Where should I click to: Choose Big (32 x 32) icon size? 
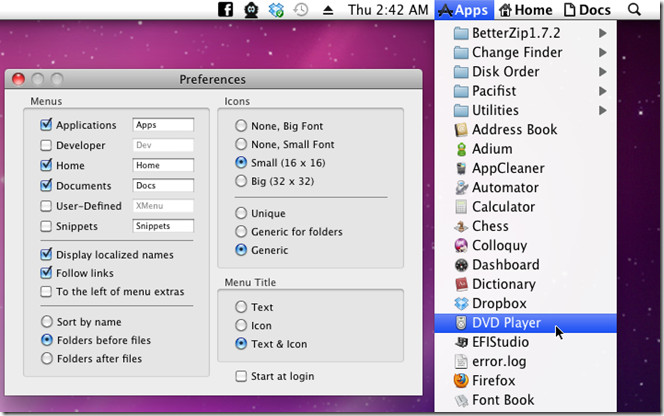click(241, 181)
